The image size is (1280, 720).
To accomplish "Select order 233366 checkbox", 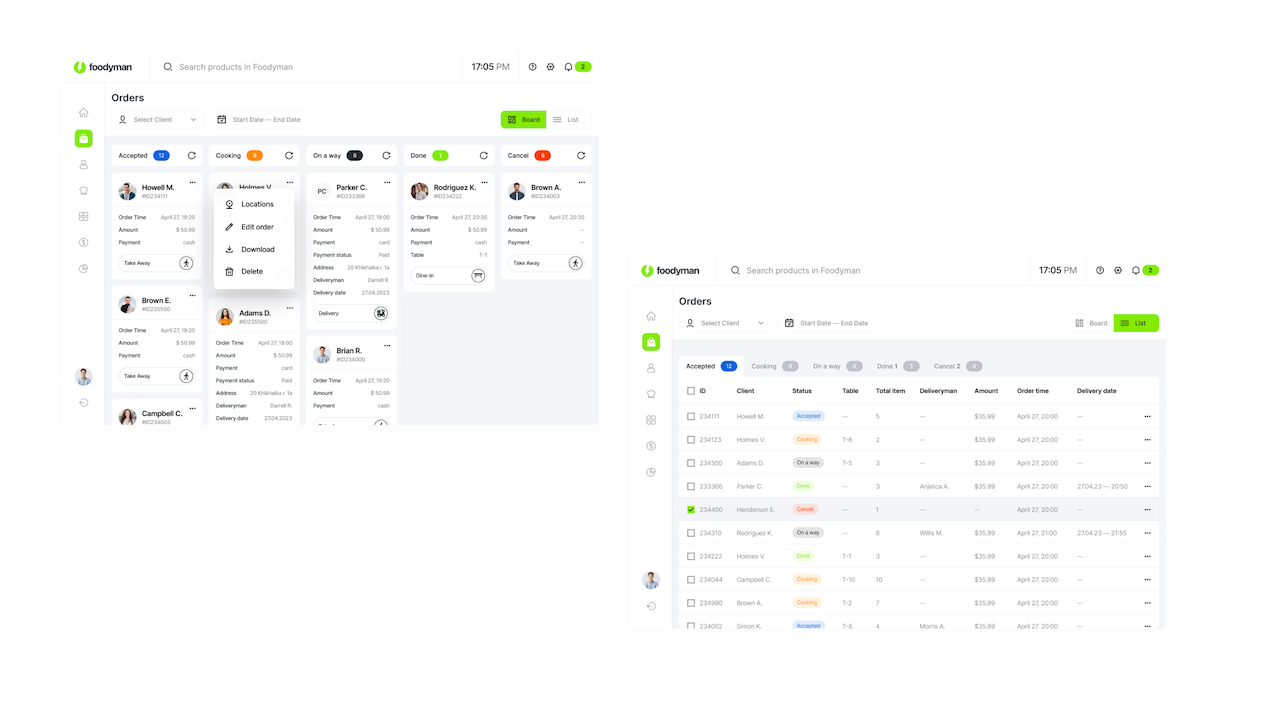I will click(691, 486).
